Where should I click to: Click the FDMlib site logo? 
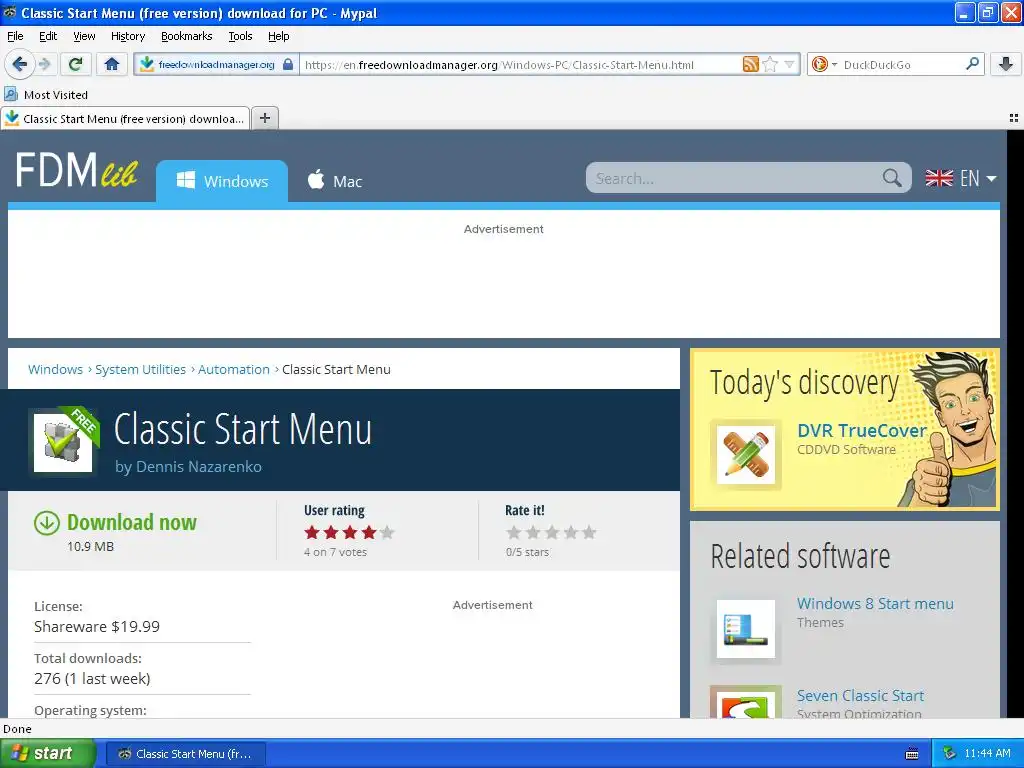[x=76, y=170]
